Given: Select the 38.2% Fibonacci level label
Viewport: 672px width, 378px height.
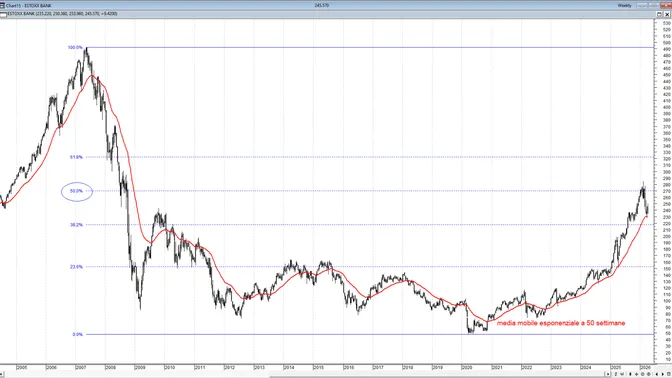Looking at the screenshot, I should (x=76, y=225).
